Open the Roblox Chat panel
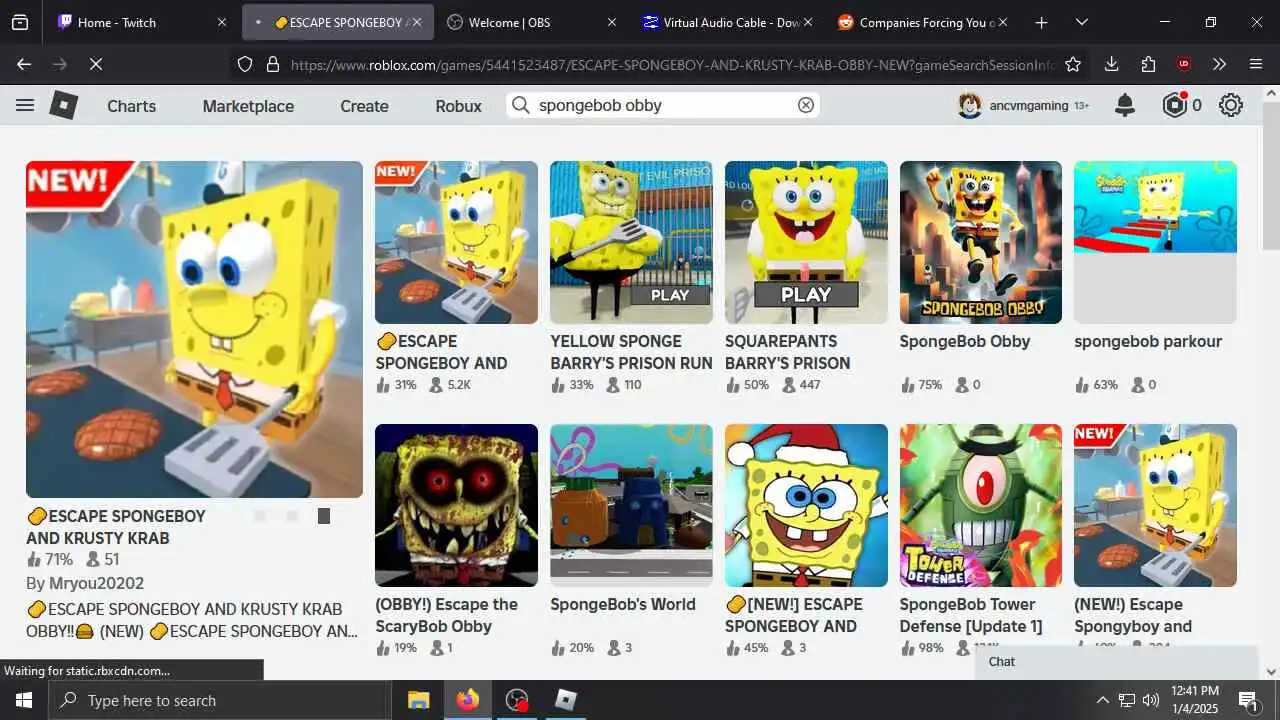Image resolution: width=1280 pixels, height=720 pixels. 1116,662
